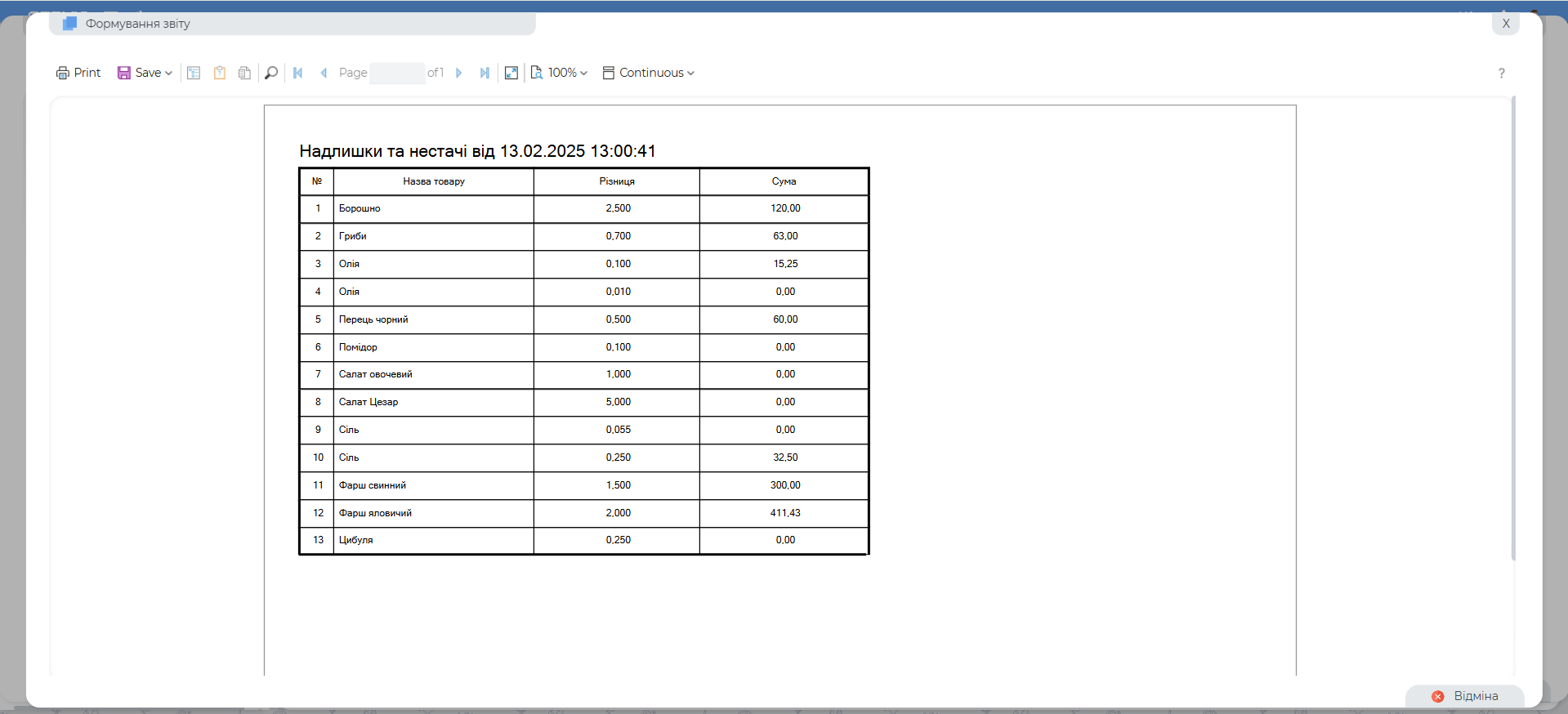Toggle full screen view mode
The height and width of the screenshot is (714, 1568).
[511, 73]
